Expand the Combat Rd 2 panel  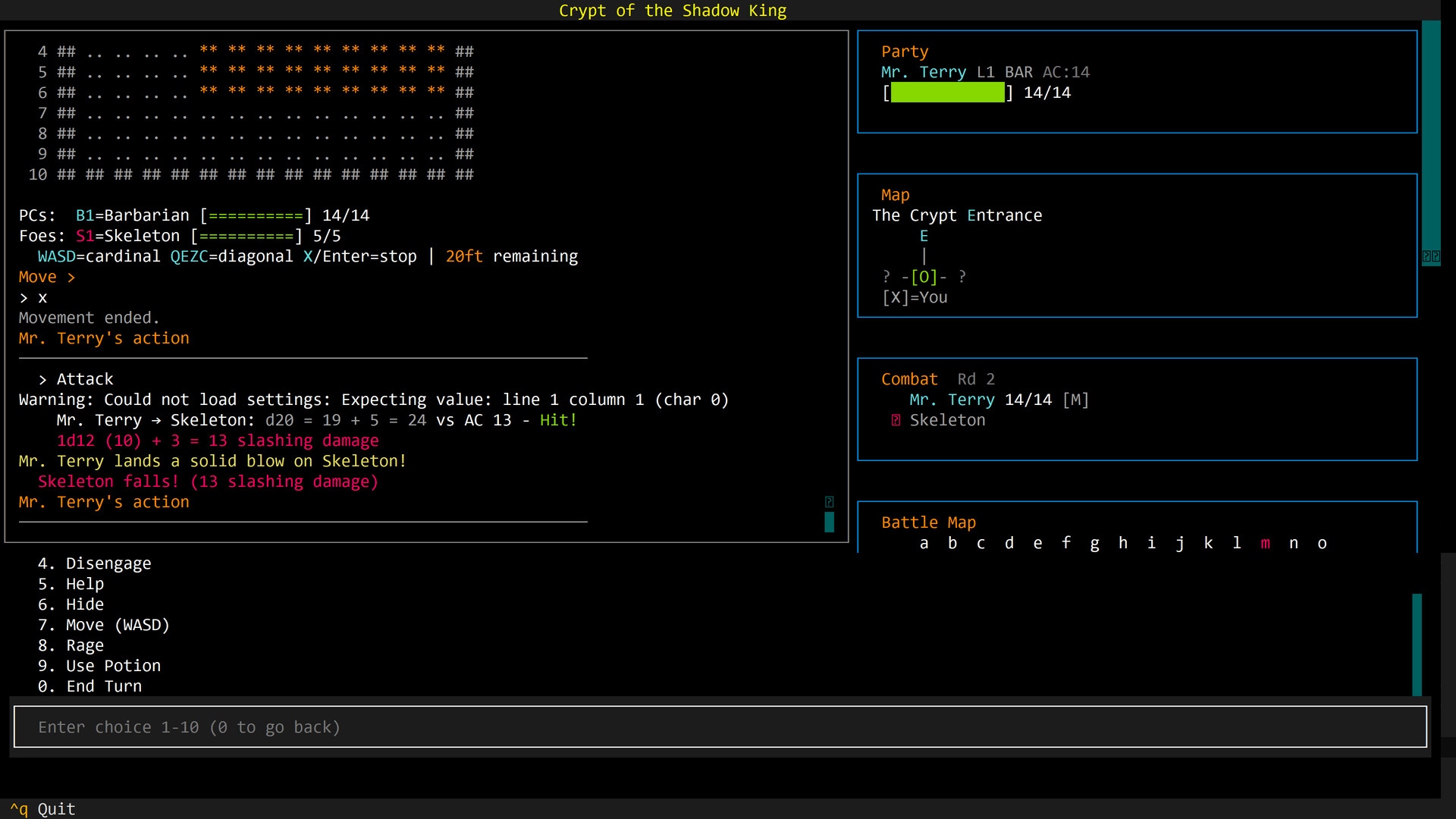click(909, 378)
